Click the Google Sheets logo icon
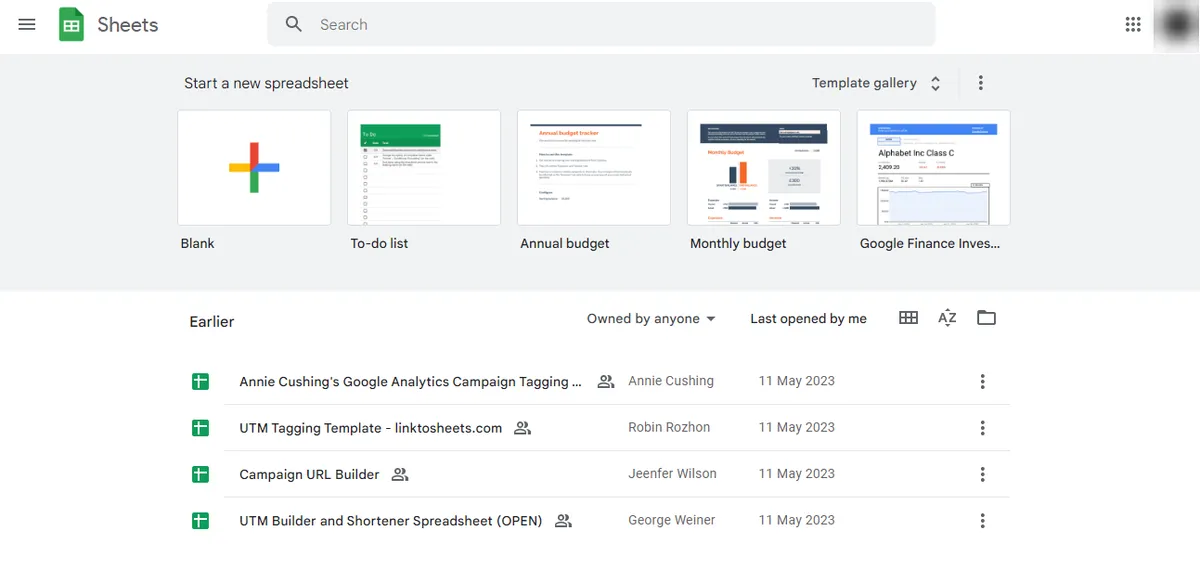Image resolution: width=1200 pixels, height=584 pixels. coord(72,25)
